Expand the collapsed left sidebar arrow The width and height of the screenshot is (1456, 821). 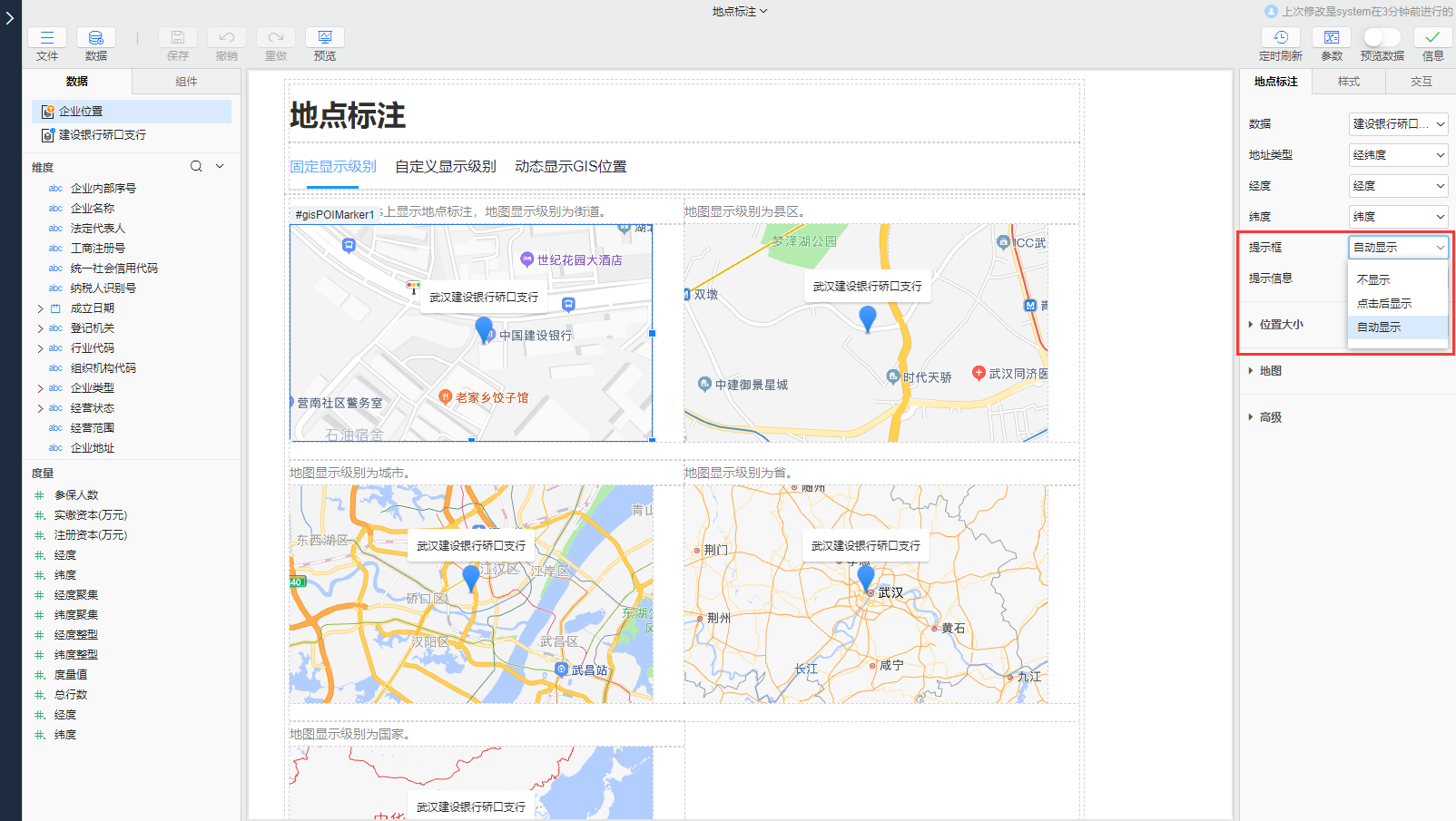click(x=10, y=18)
